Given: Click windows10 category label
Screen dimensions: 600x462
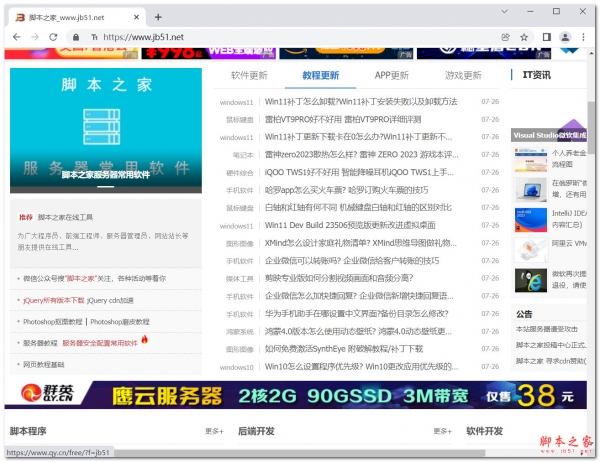Looking at the screenshot, I should tap(236, 367).
